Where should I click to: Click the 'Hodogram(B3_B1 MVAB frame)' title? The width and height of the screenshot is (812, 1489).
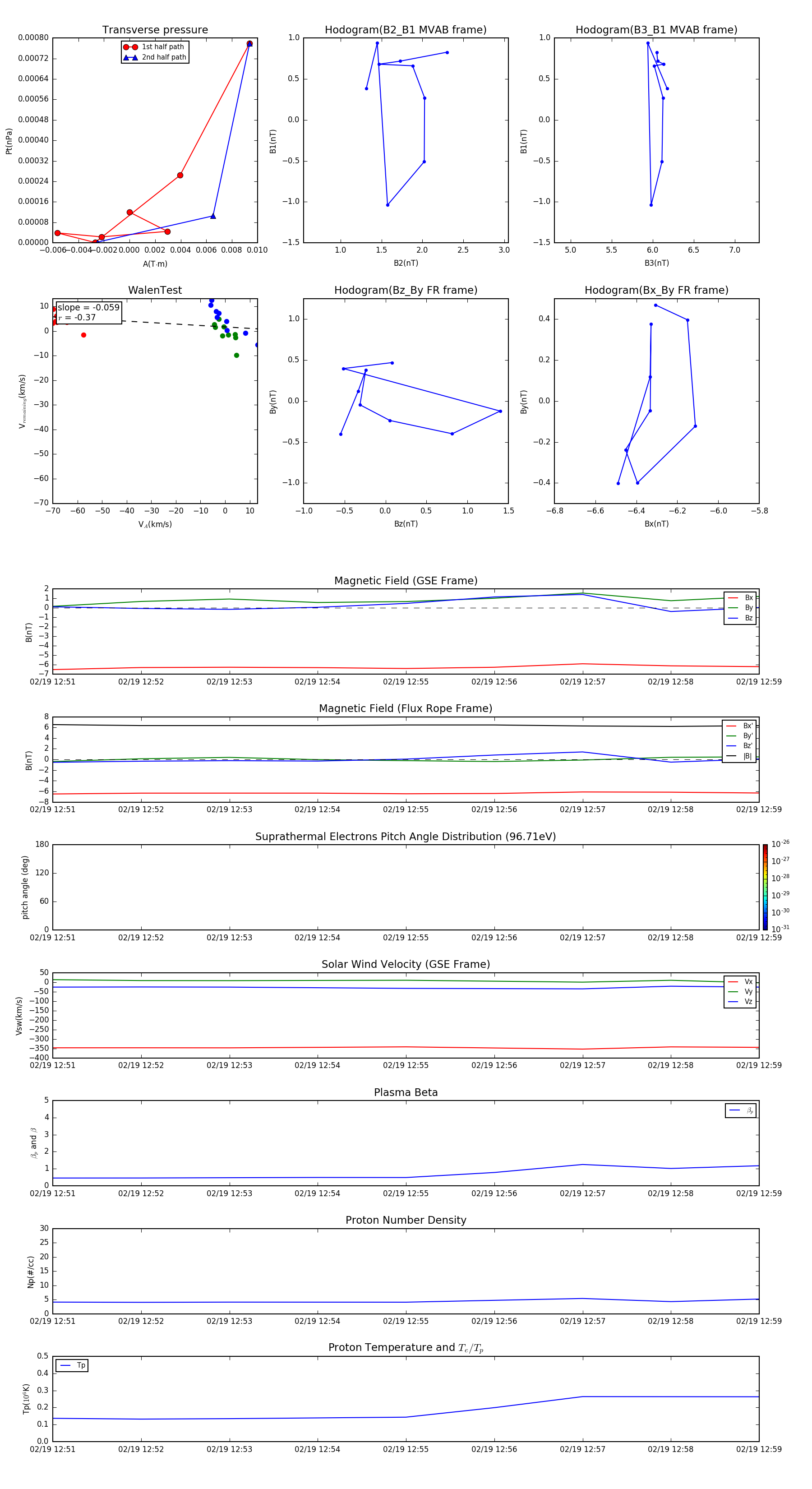[656, 30]
